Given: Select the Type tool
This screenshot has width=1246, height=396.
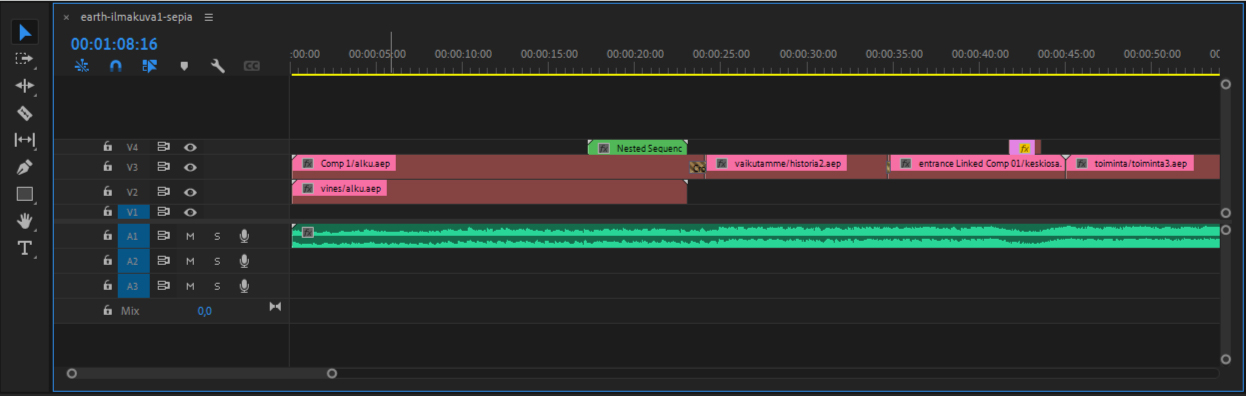Looking at the screenshot, I should [x=25, y=248].
